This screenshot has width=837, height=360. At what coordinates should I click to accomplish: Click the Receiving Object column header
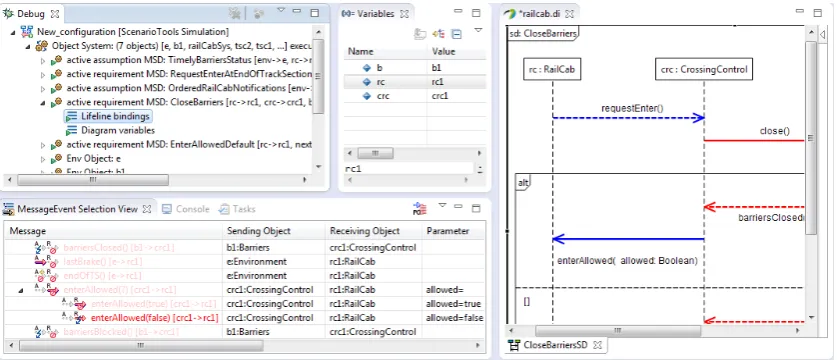(x=374, y=231)
